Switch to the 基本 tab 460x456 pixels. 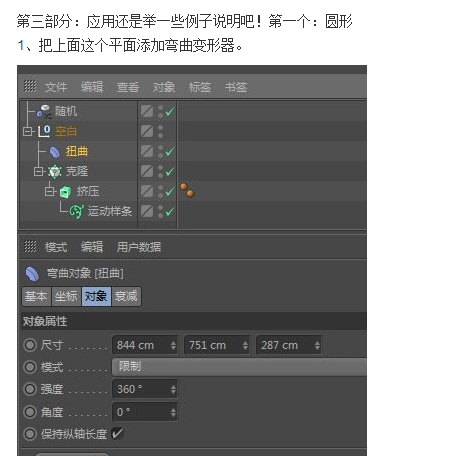pos(36,296)
